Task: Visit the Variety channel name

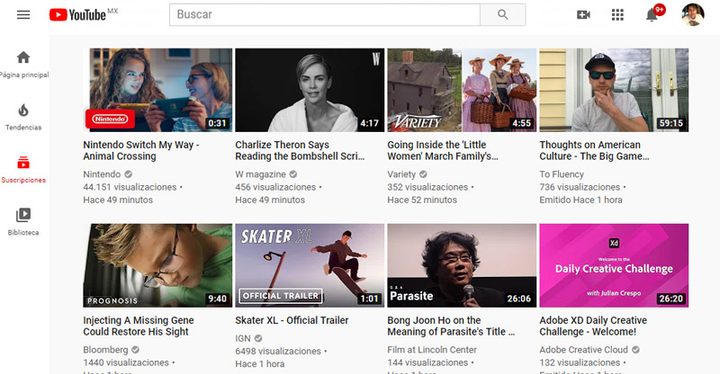Action: tap(401, 174)
